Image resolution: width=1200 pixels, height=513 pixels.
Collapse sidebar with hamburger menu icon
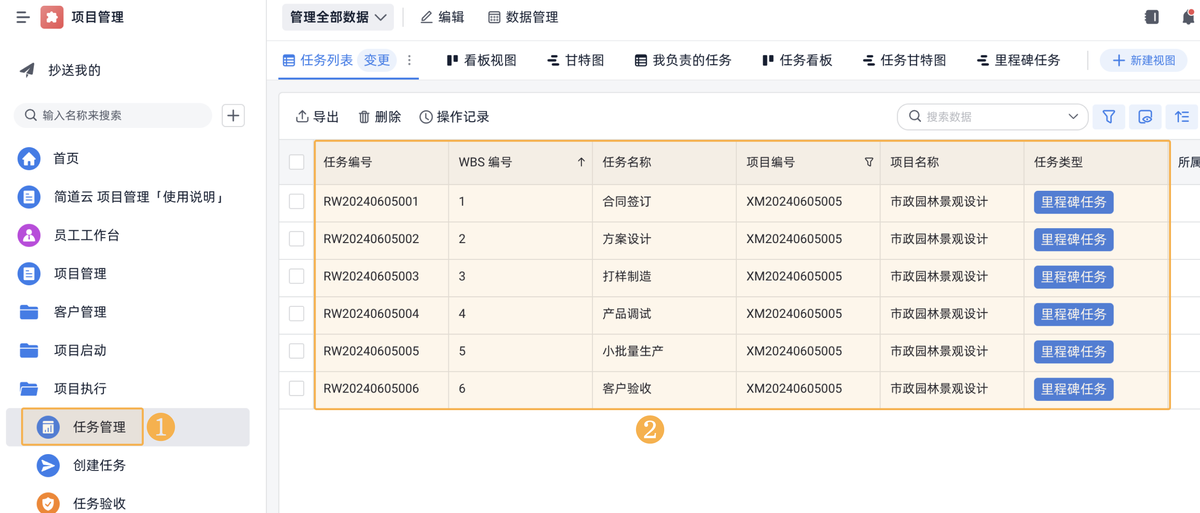[22, 17]
